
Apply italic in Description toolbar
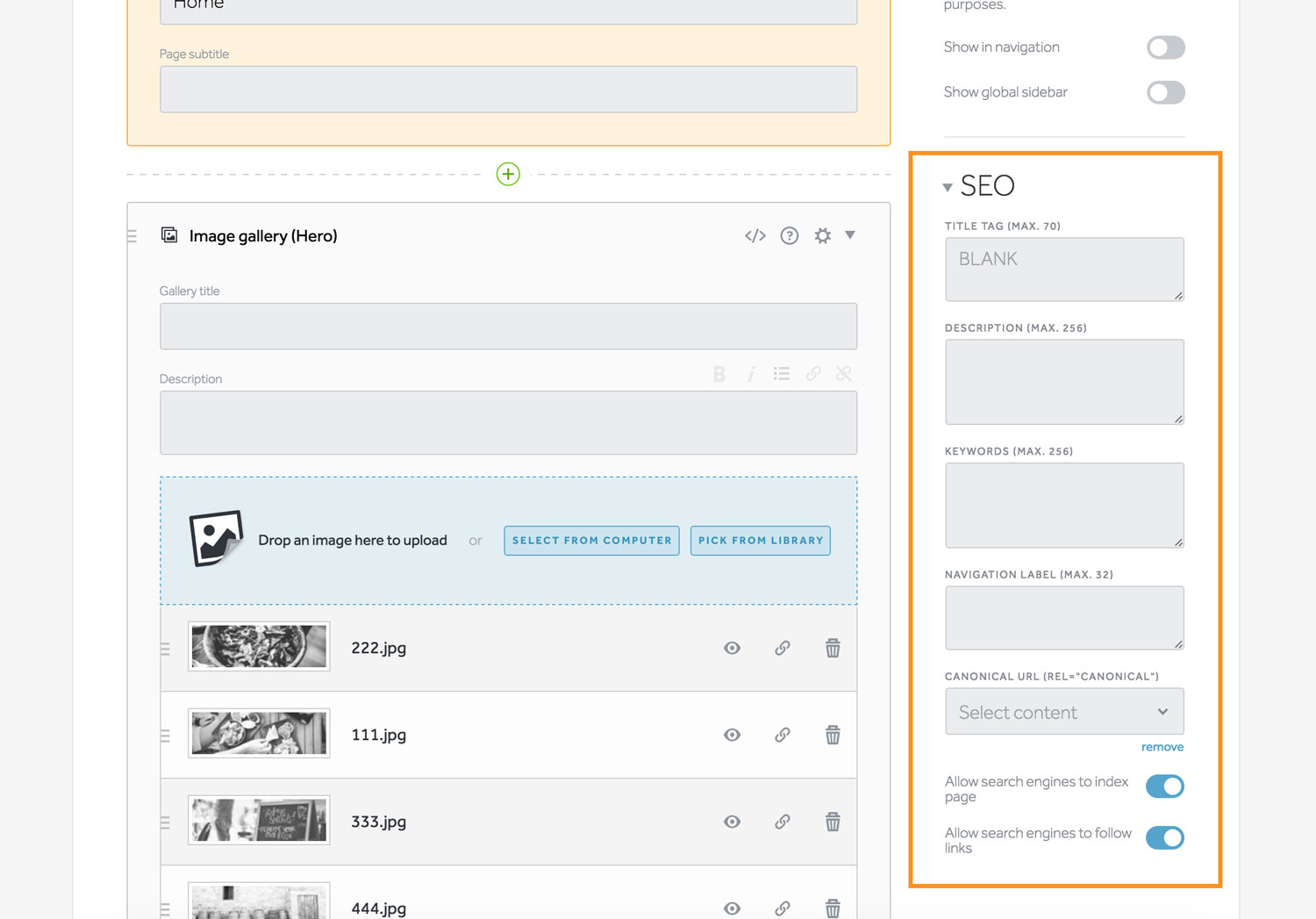751,374
